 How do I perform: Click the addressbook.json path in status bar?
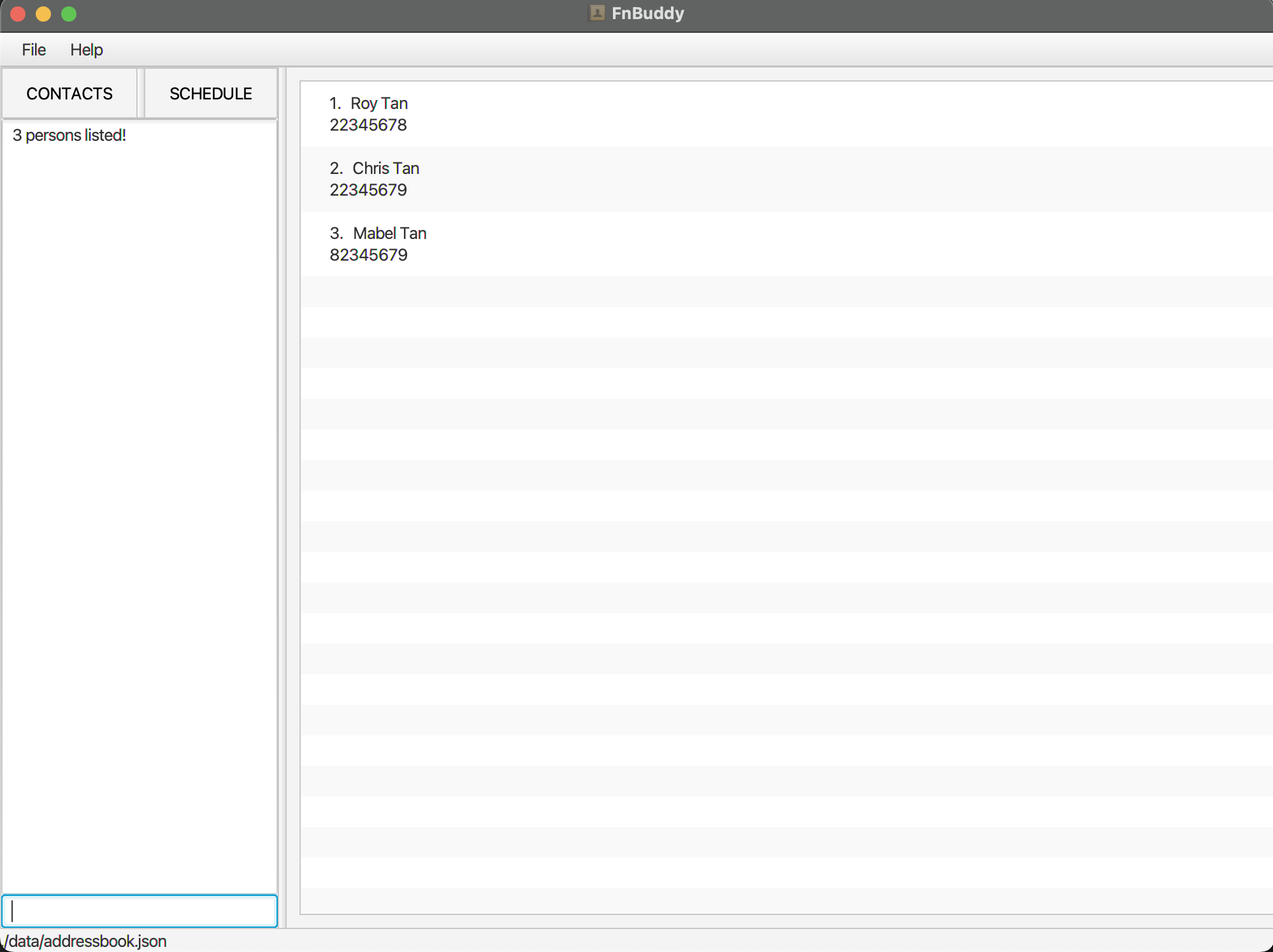pyautogui.click(x=84, y=941)
